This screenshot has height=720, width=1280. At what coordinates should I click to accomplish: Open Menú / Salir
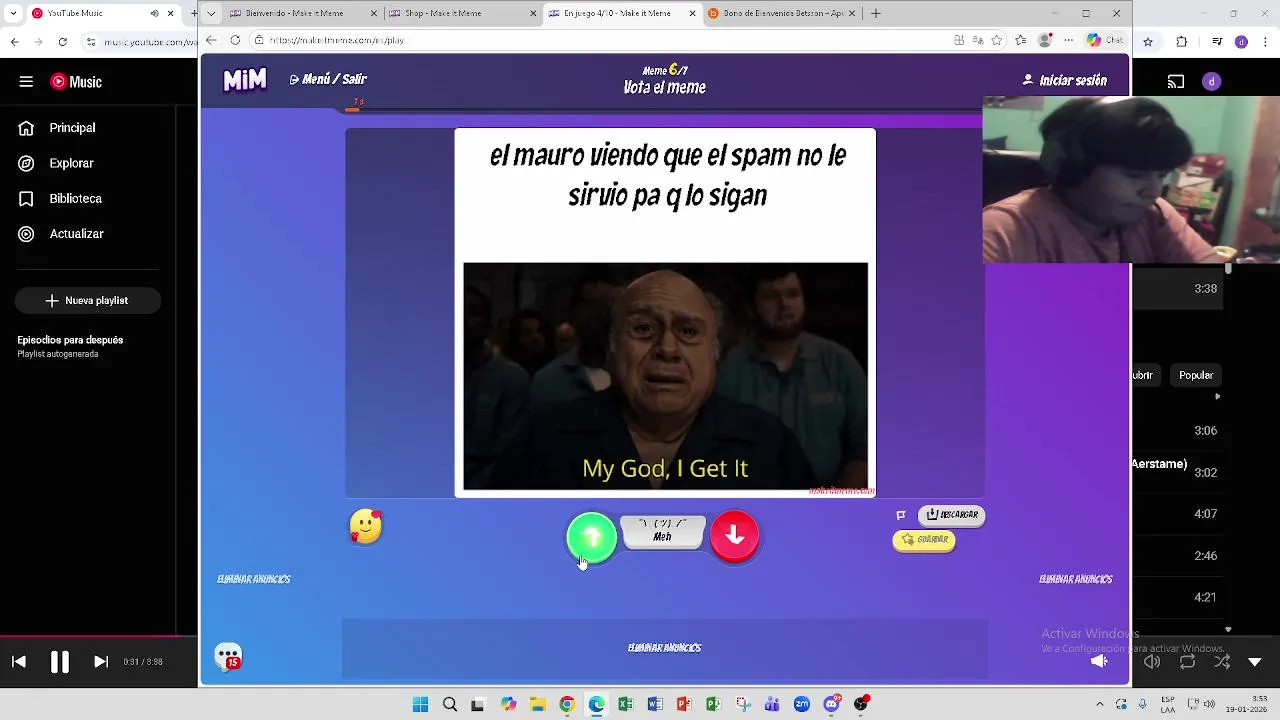point(328,79)
